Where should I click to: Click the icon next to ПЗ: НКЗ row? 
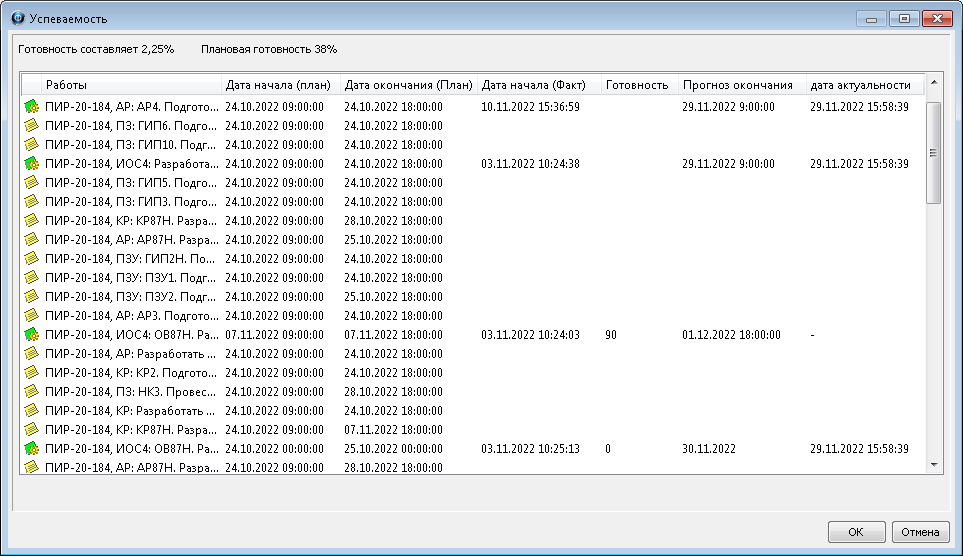pos(31,392)
